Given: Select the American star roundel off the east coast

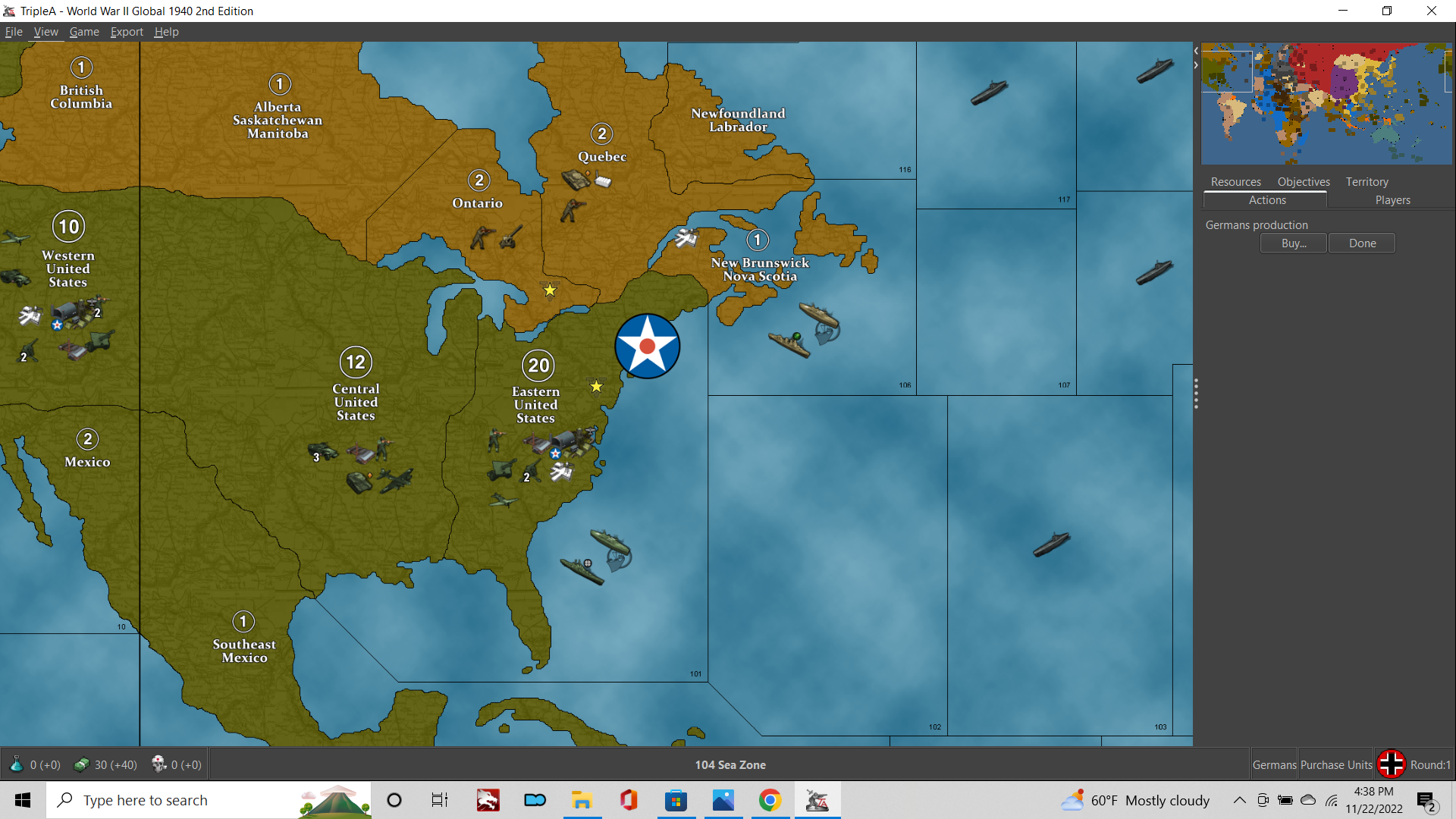Looking at the screenshot, I should click(x=647, y=346).
